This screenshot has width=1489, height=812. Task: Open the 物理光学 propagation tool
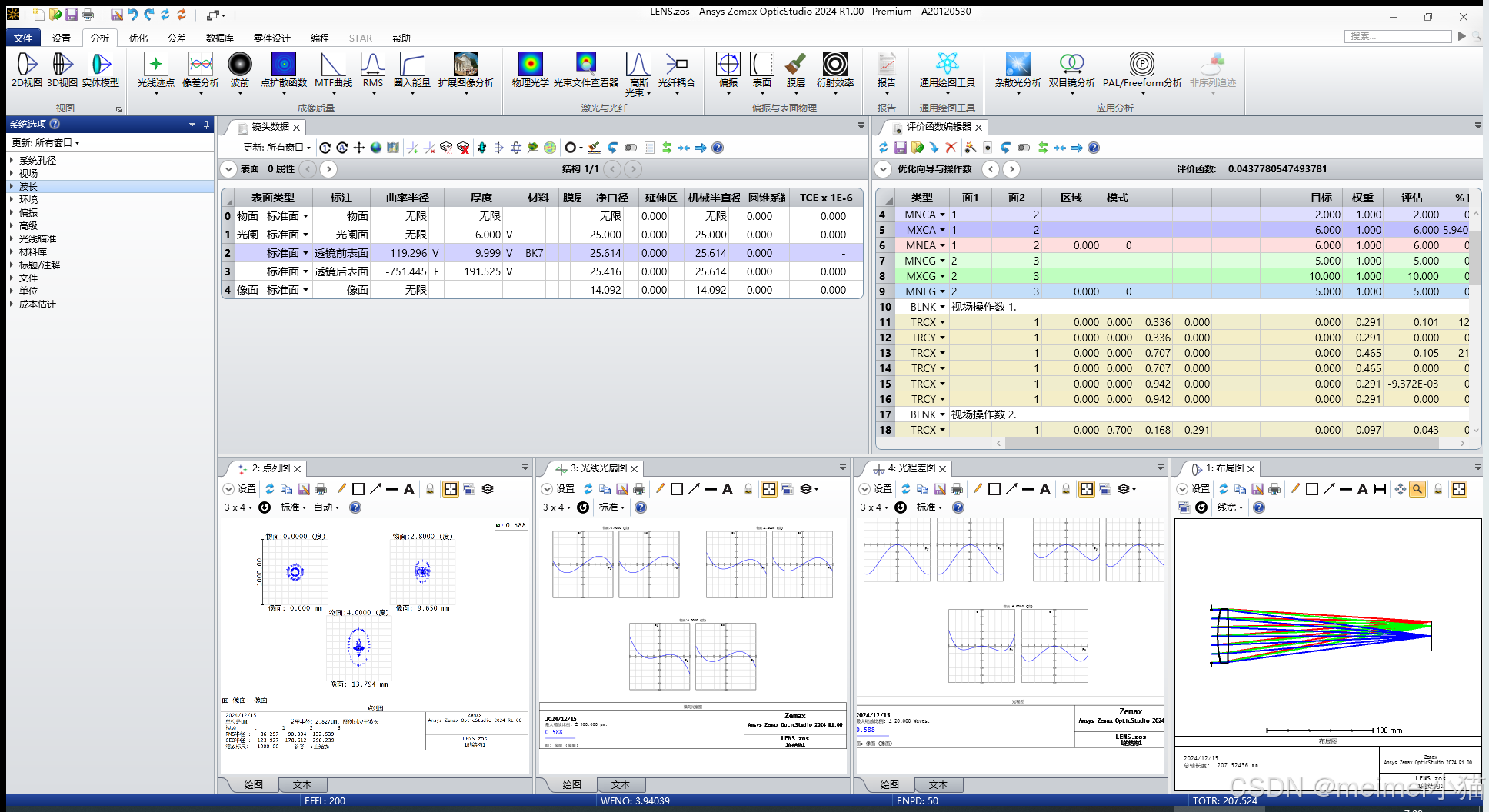tap(531, 70)
